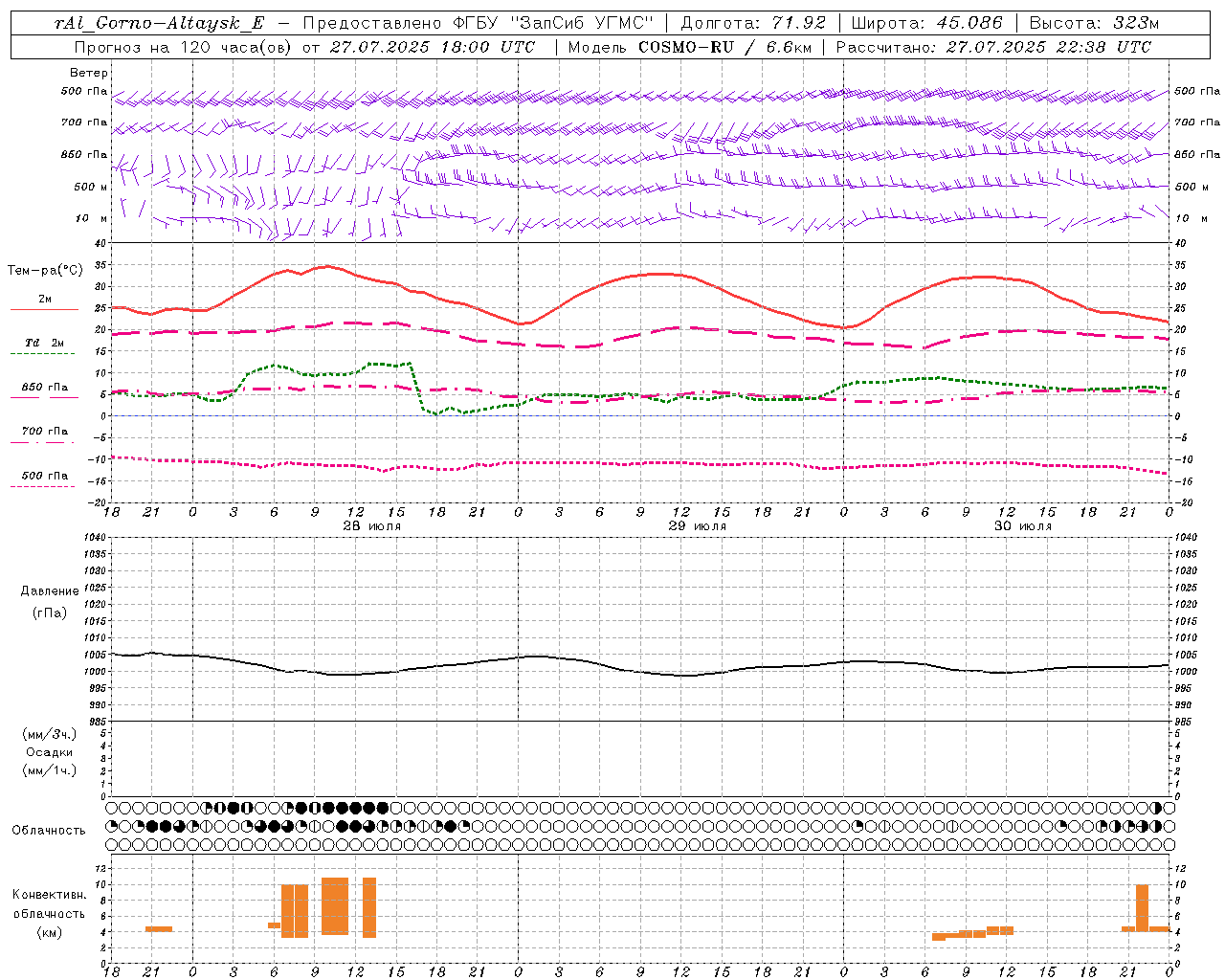
Task: Click the dotted pink sample under '500 гПа' legend
Action: pos(42,487)
